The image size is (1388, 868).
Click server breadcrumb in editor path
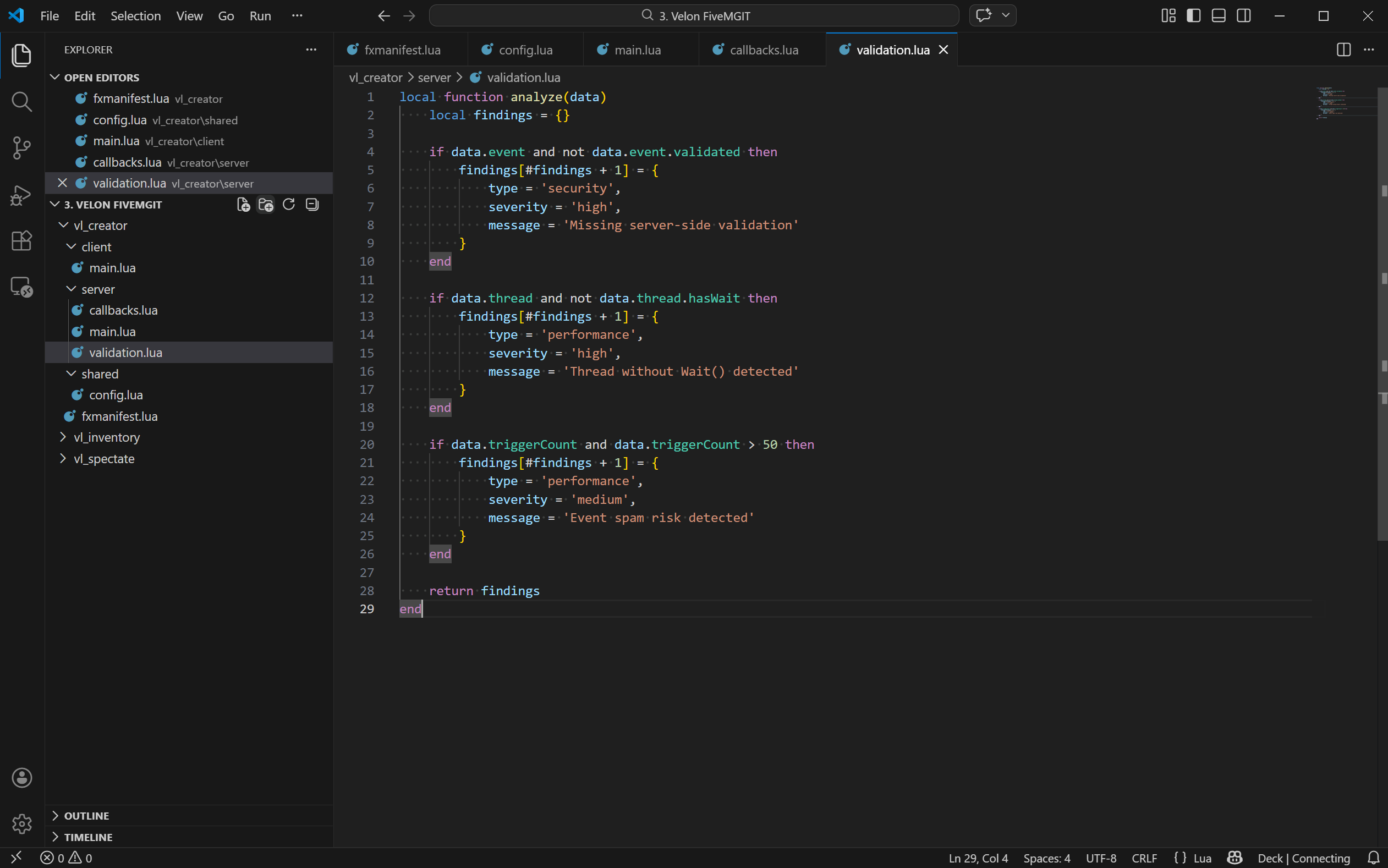tap(434, 78)
